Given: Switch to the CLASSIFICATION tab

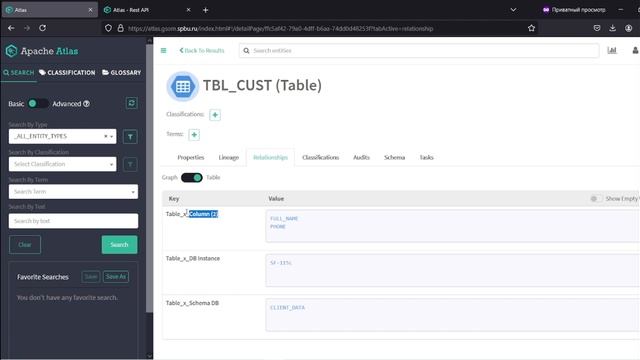Looking at the screenshot, I should (67, 73).
